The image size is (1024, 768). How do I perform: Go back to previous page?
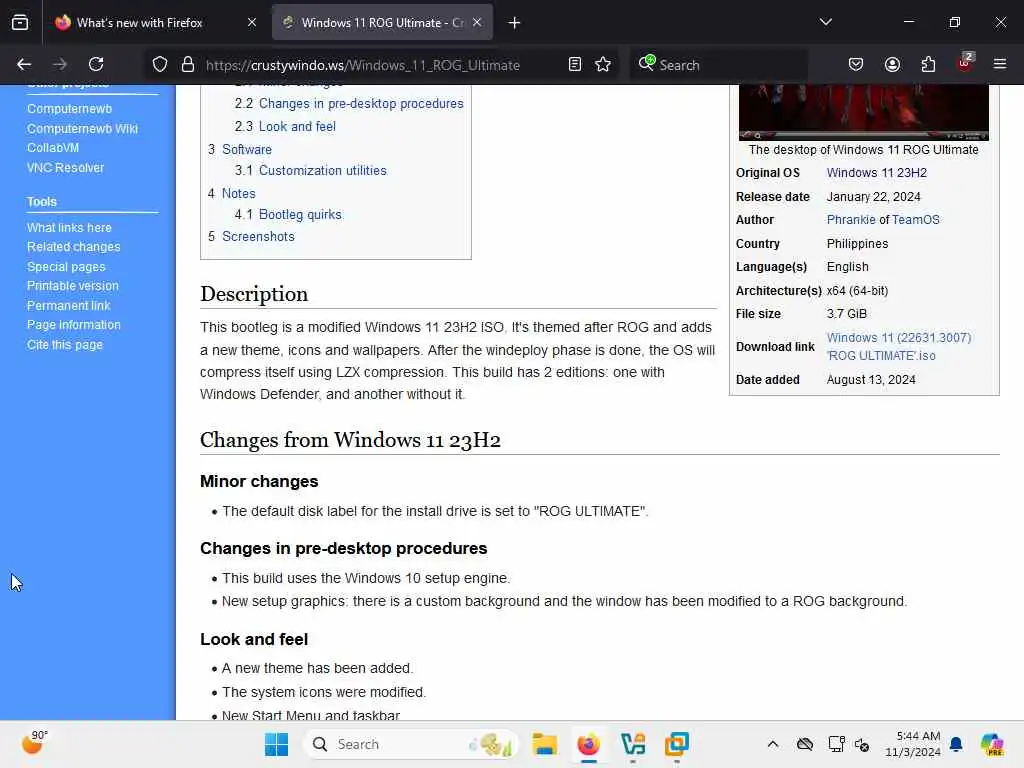pos(24,64)
